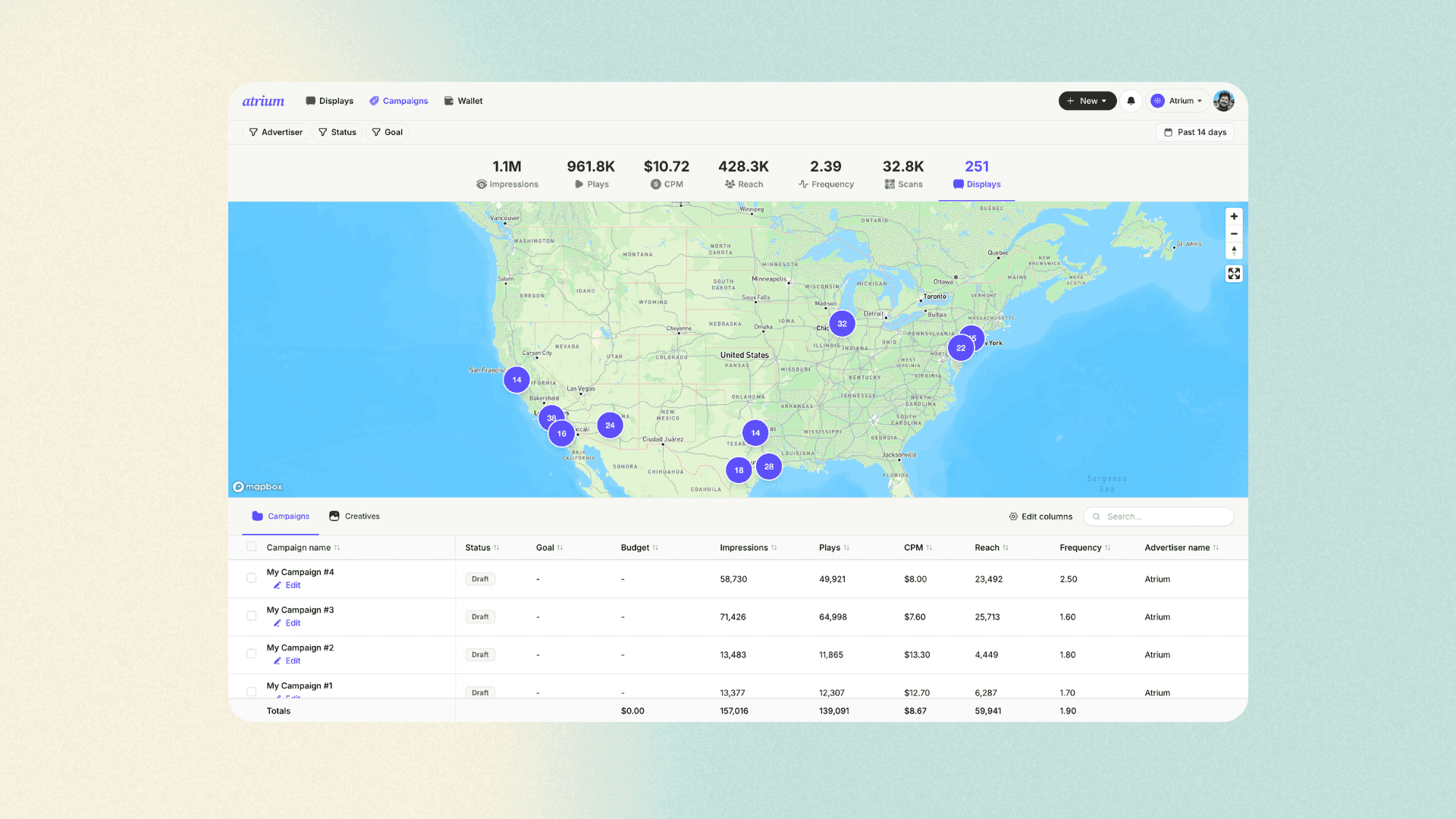Open the Past 14 days date picker
The image size is (1456, 819).
(x=1195, y=132)
